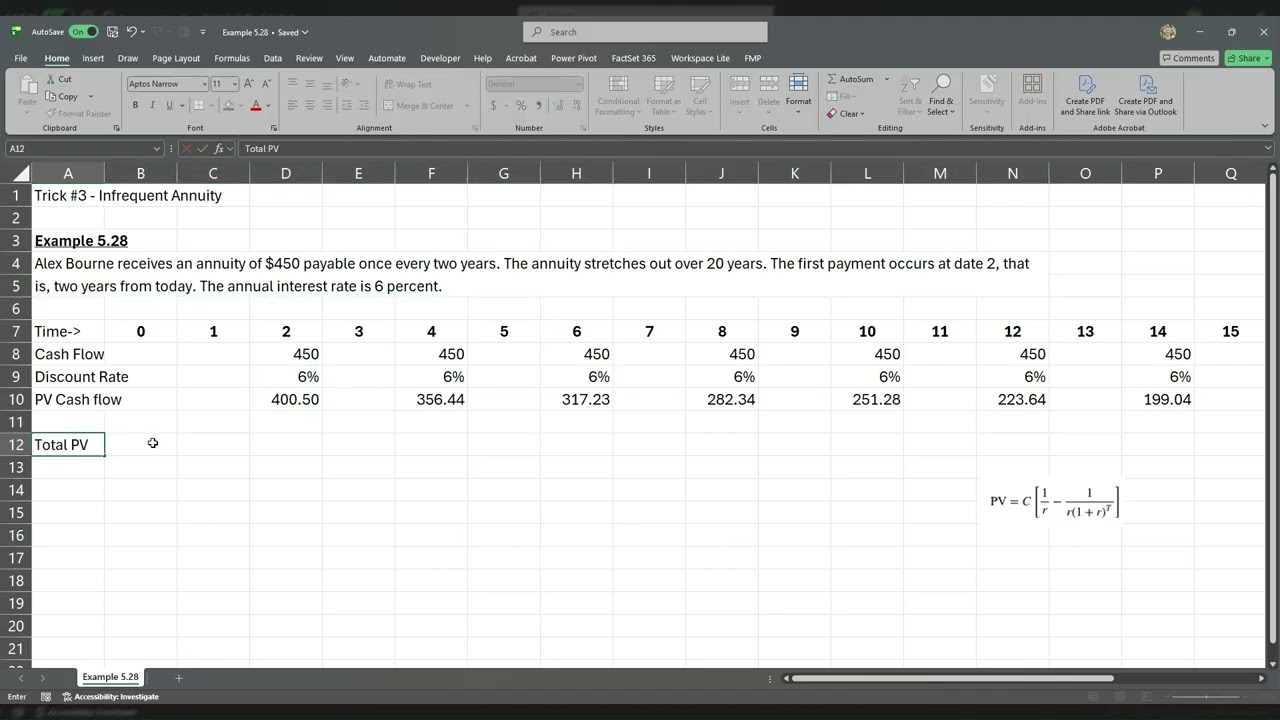The height and width of the screenshot is (720, 1280).
Task: Click the Enter checkmark in formula bar
Action: click(x=203, y=148)
